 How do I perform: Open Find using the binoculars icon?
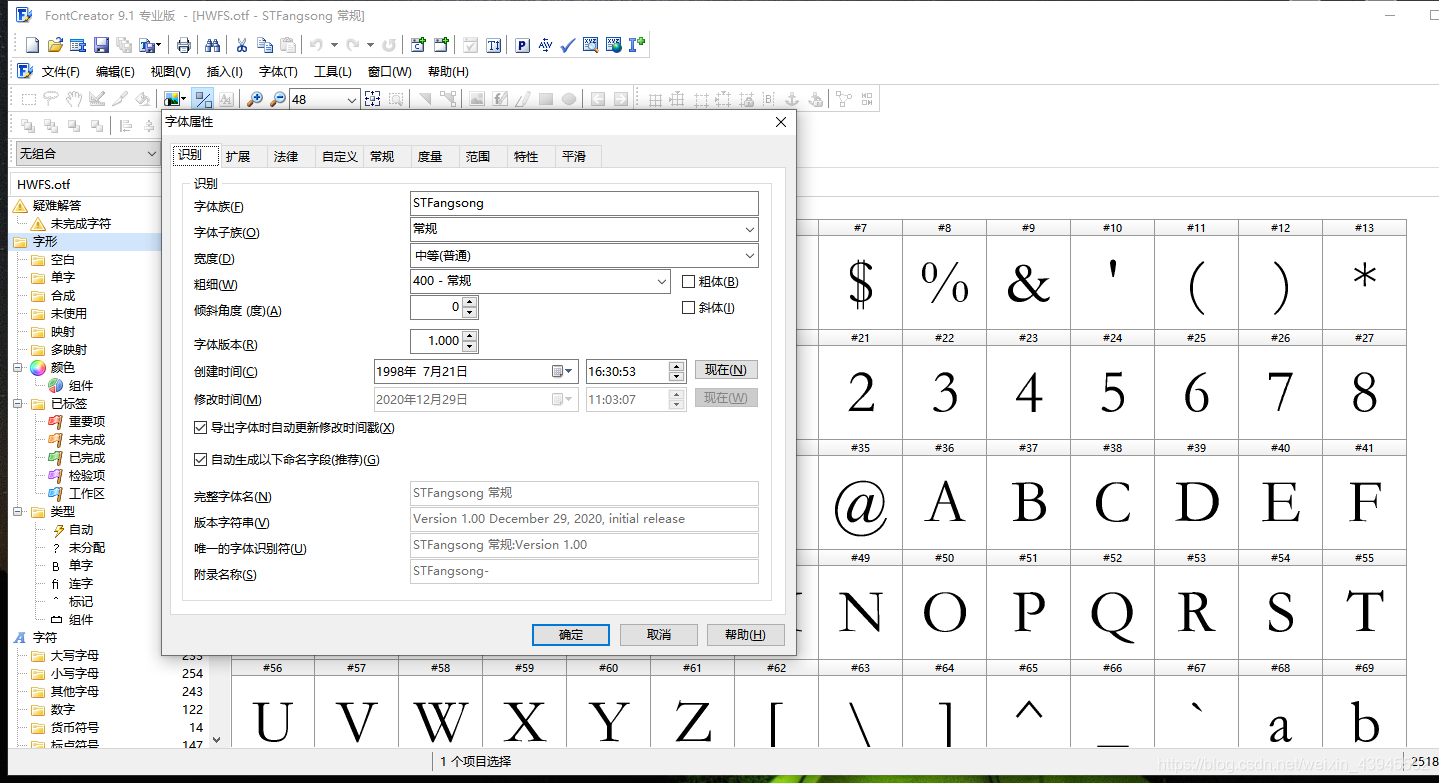(212, 45)
